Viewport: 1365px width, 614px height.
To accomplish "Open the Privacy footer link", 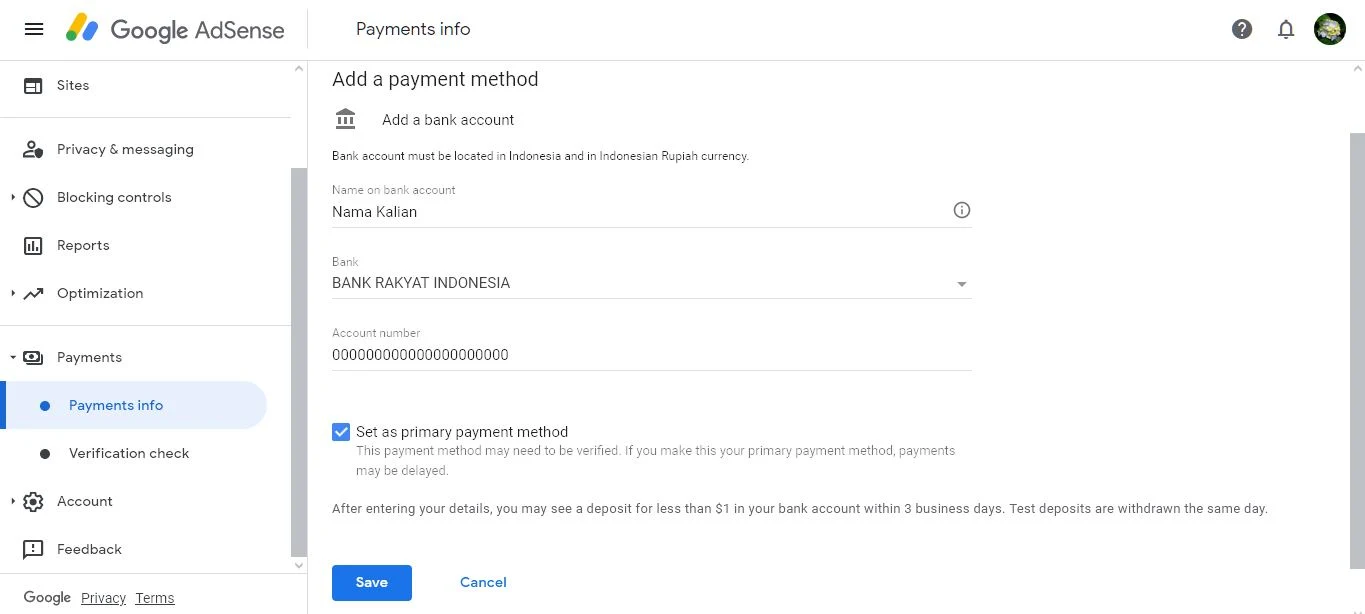I will tap(103, 598).
